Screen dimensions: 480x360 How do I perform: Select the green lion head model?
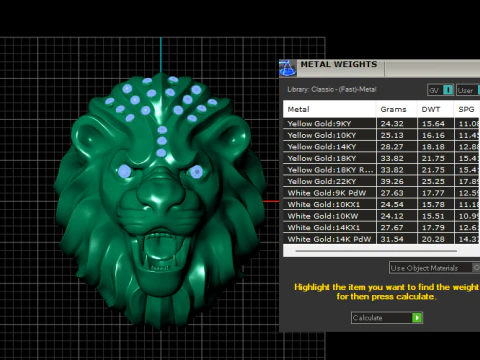pyautogui.click(x=159, y=200)
